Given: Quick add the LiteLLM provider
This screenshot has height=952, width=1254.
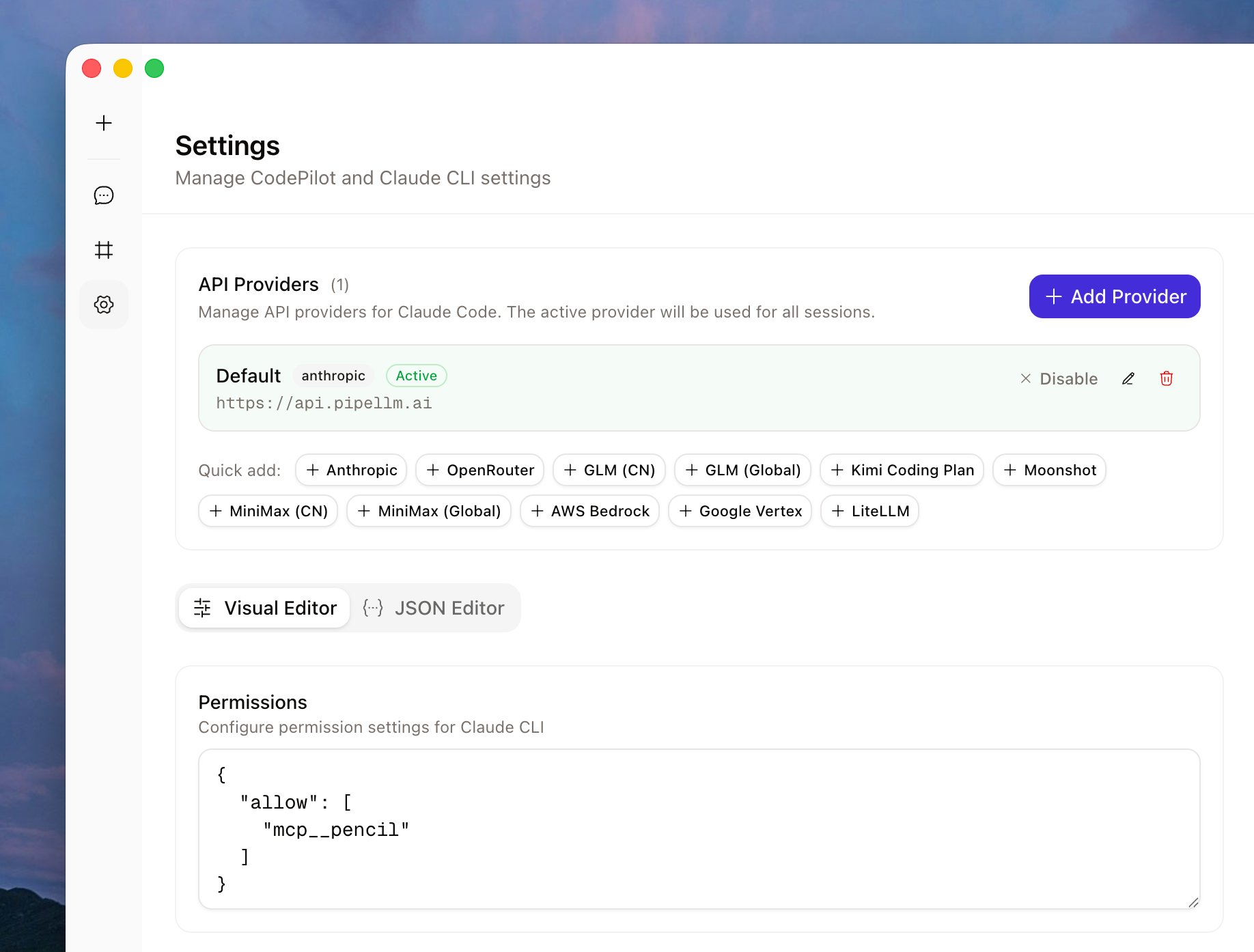Looking at the screenshot, I should coord(869,511).
